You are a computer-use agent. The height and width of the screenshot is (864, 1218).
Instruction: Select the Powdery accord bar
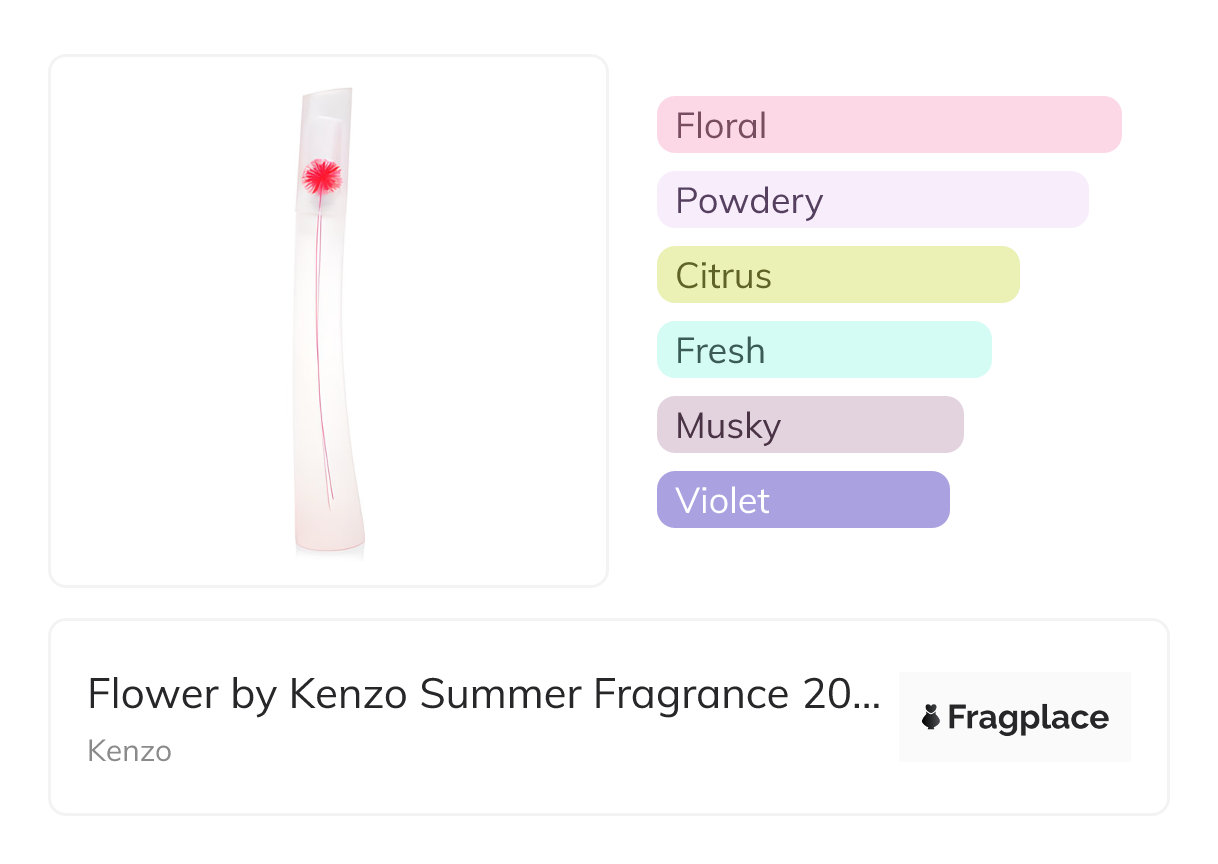pos(872,200)
